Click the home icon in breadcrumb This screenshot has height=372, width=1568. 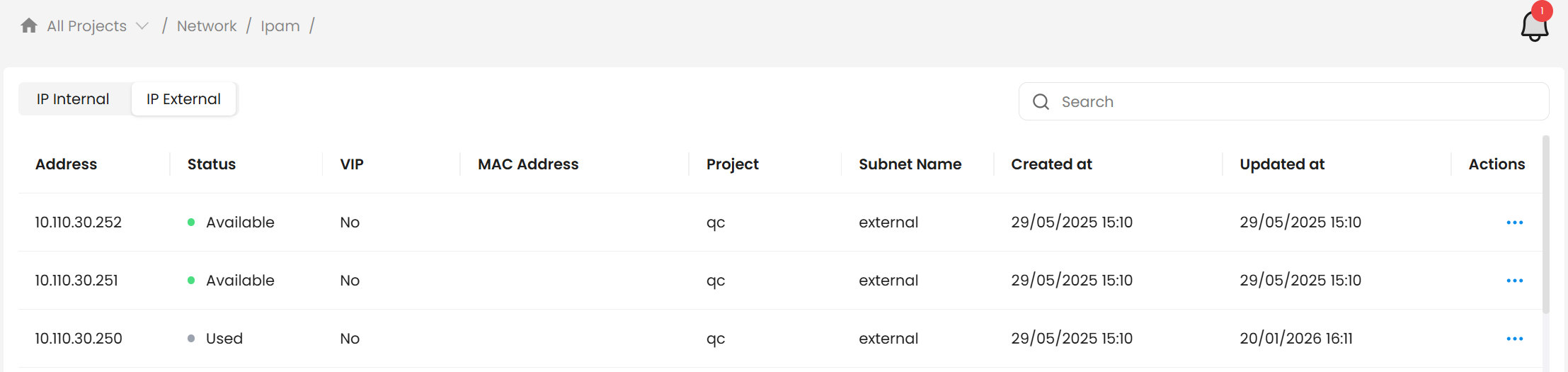29,26
